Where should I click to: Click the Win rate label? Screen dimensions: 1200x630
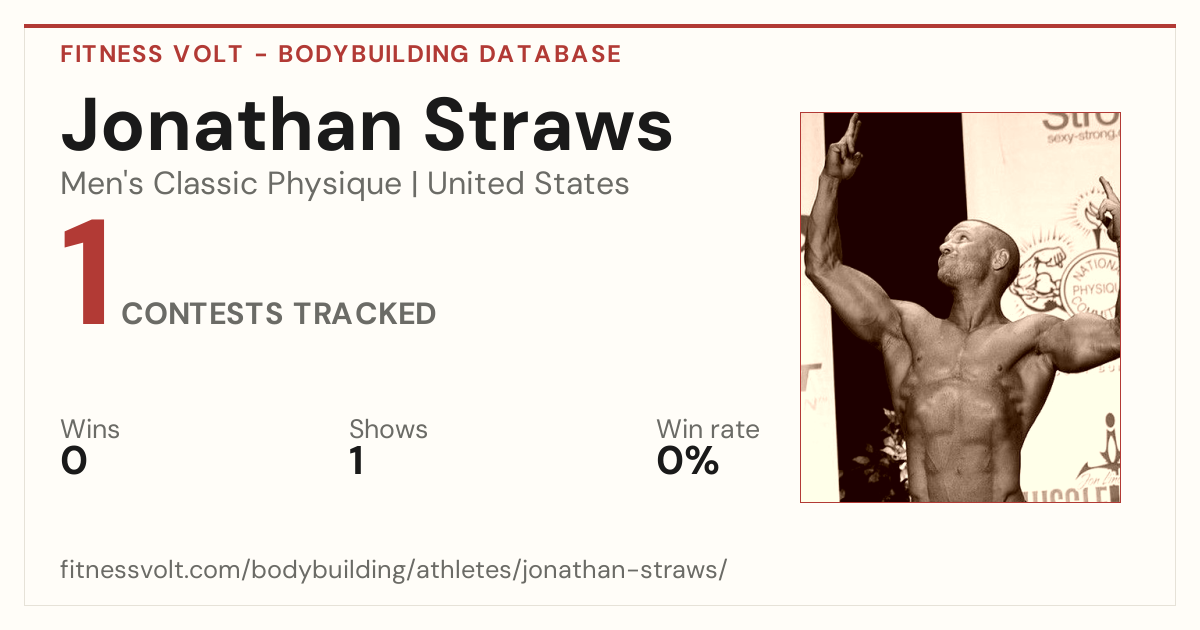708,429
